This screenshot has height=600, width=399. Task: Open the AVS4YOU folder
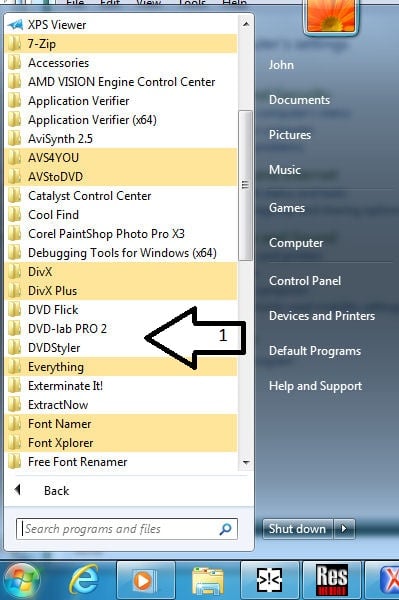(x=122, y=158)
